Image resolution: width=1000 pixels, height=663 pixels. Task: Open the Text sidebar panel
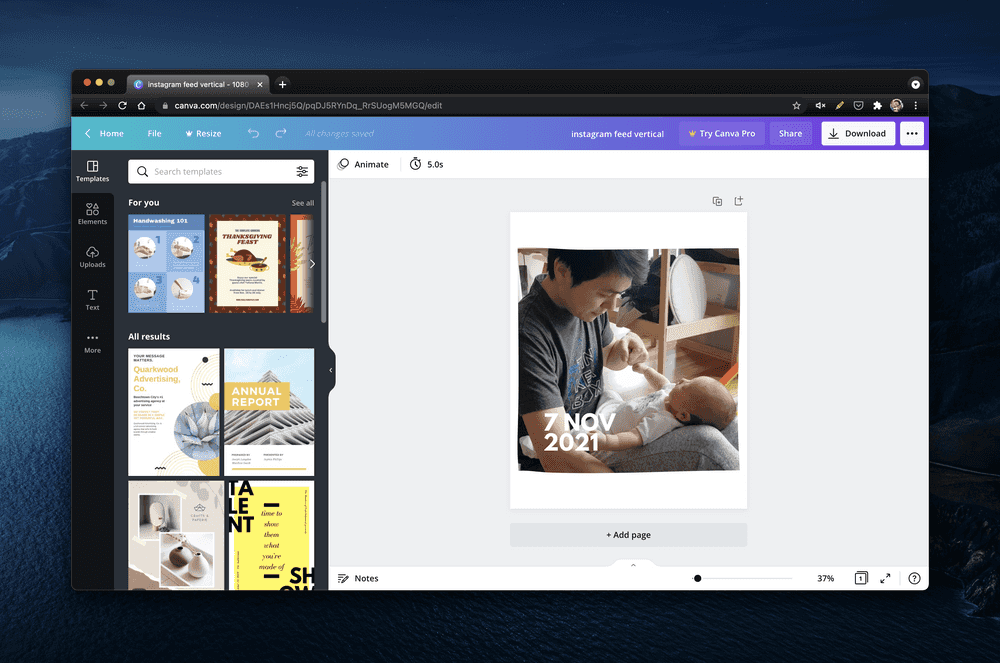92,299
